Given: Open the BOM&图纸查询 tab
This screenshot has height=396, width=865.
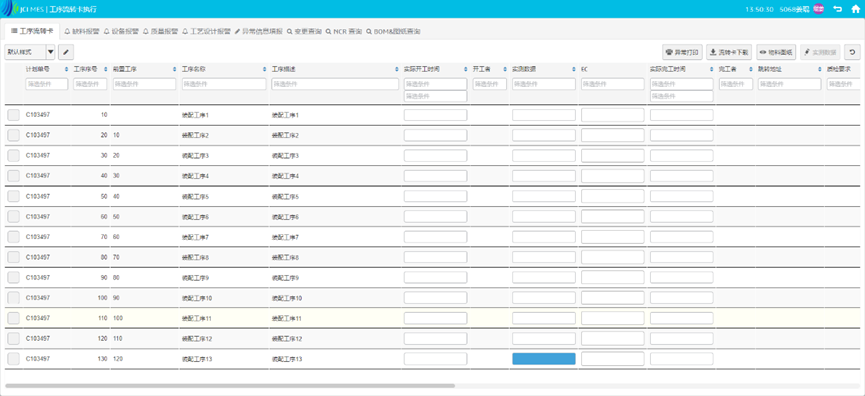Looking at the screenshot, I should point(393,32).
